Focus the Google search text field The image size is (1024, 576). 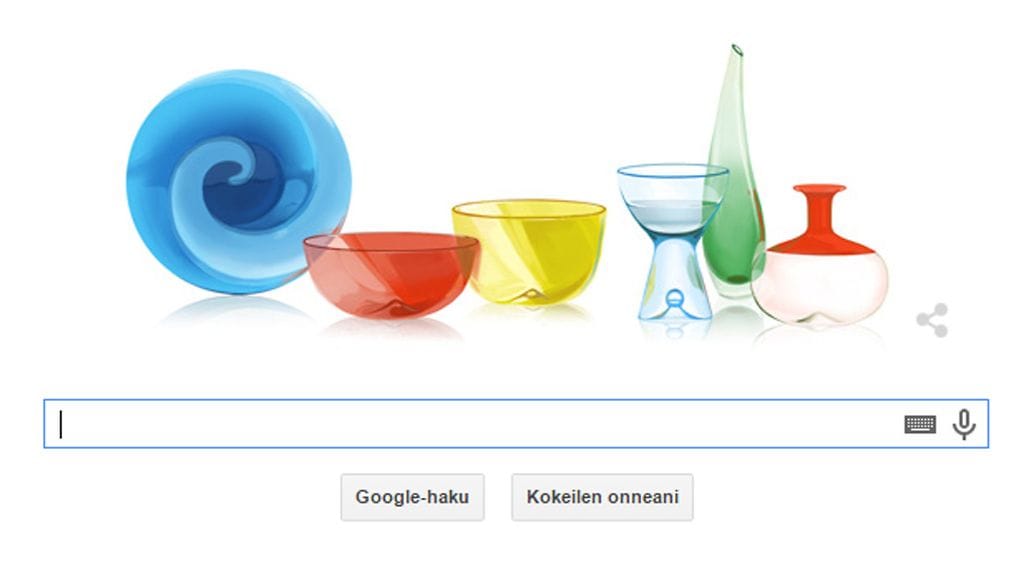(x=516, y=424)
